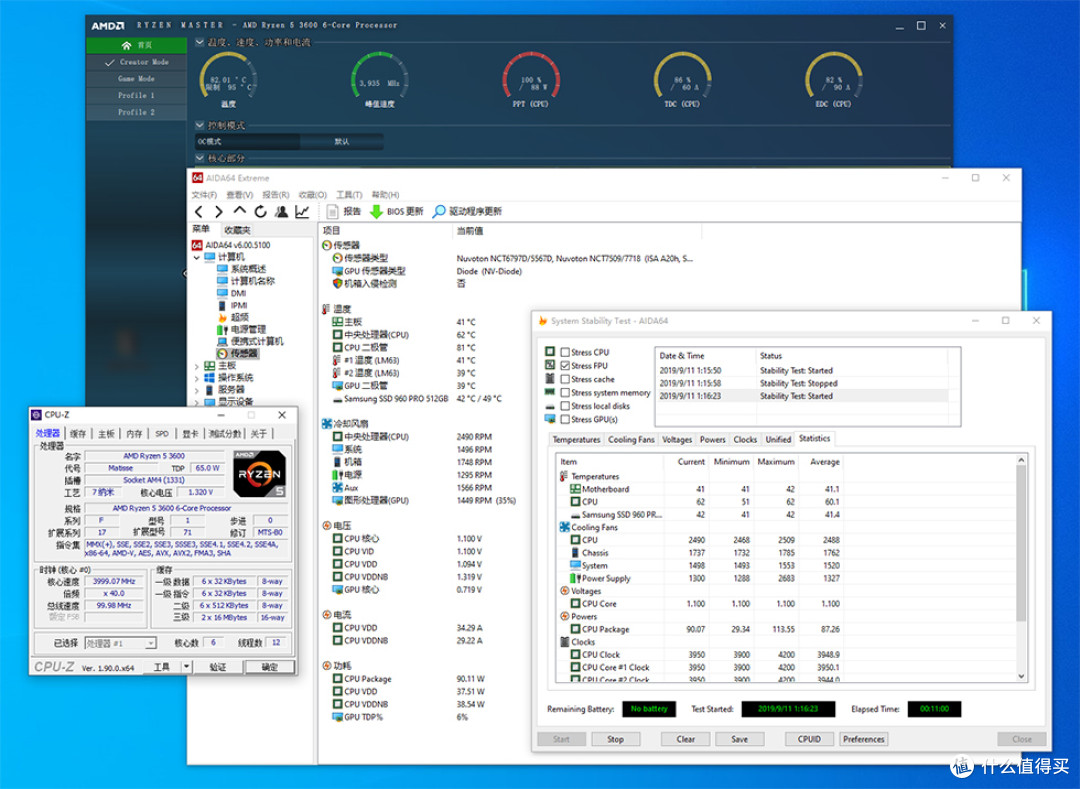Click the 温度 gauge in Ryzen Master

[228, 79]
